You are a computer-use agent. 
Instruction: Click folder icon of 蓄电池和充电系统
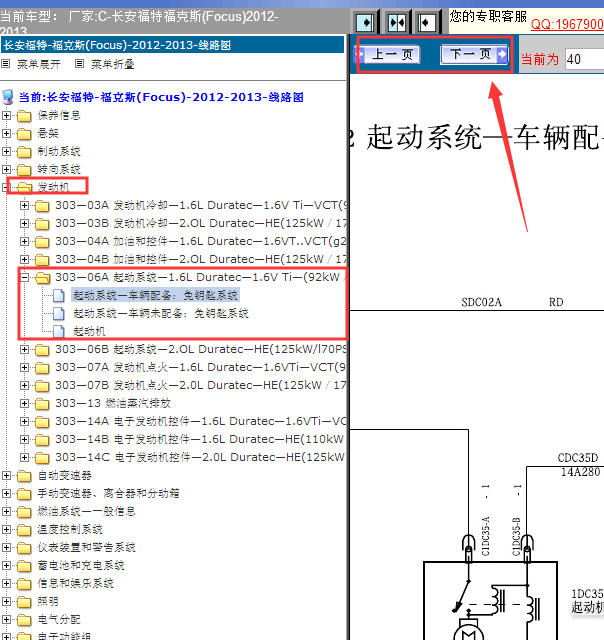pyautogui.click(x=24, y=566)
